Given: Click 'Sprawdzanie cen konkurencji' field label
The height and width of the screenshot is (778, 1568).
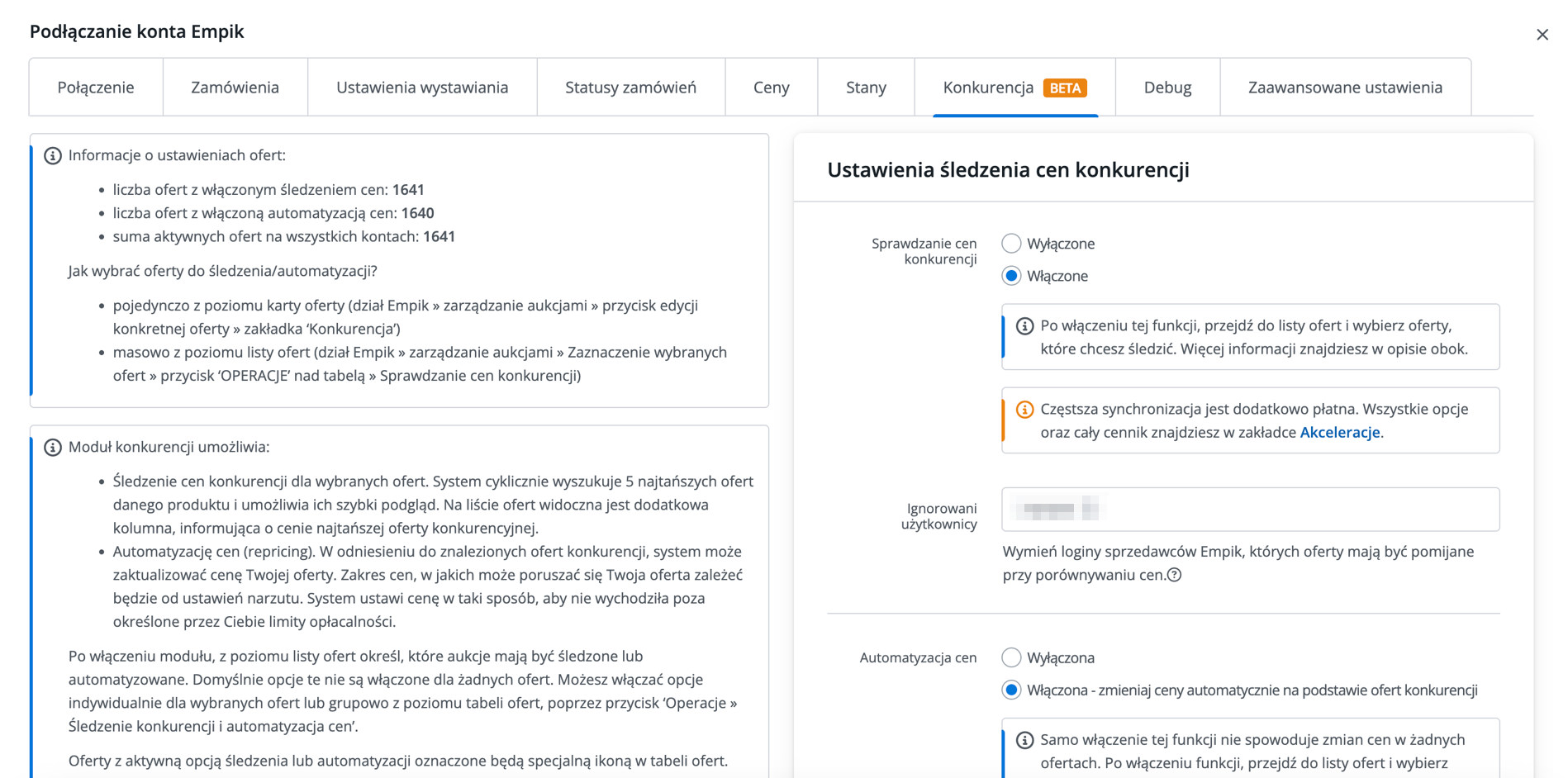Looking at the screenshot, I should click(x=924, y=251).
